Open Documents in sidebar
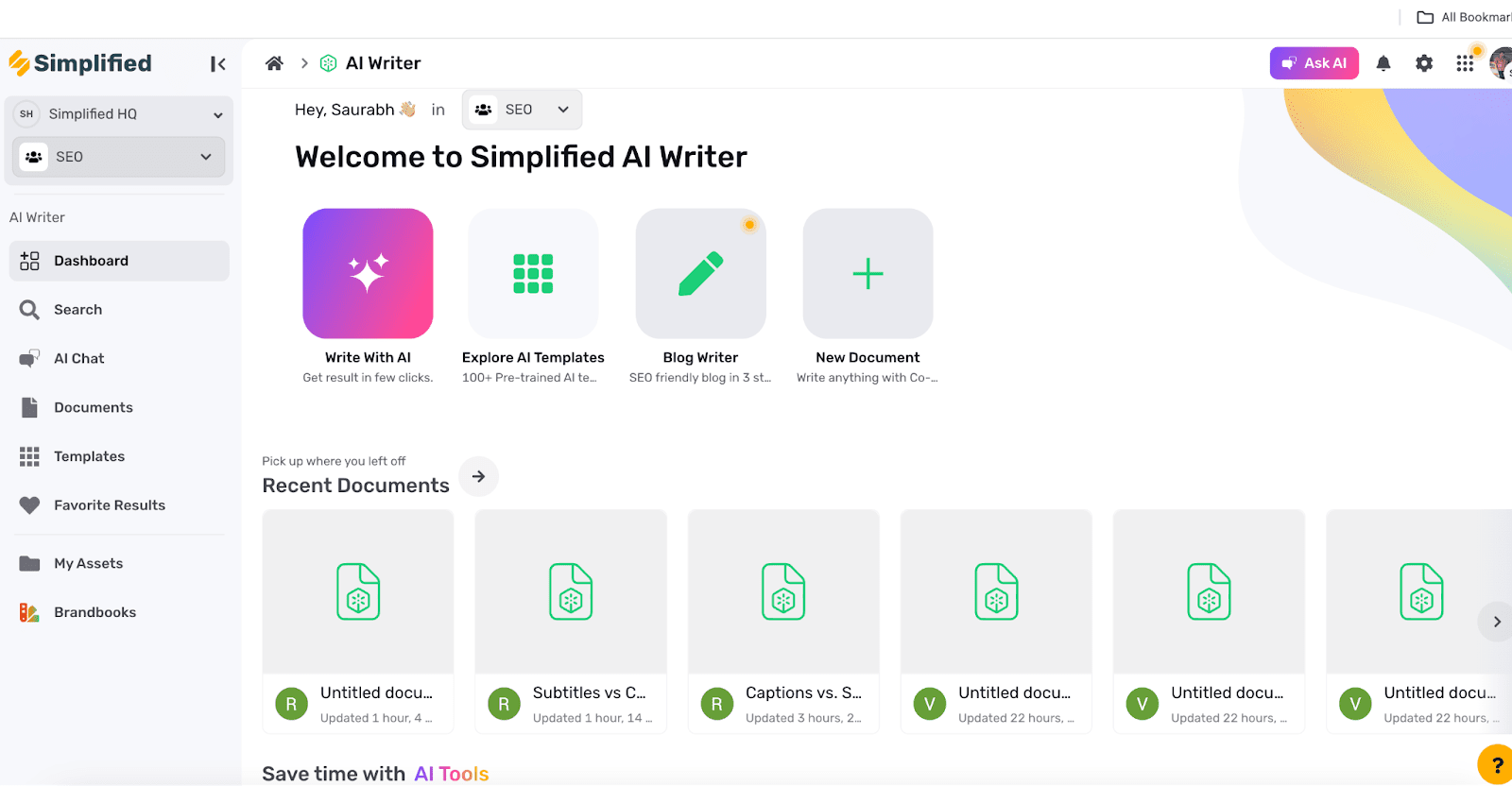Viewport: 1512px width, 786px height. pos(119,408)
